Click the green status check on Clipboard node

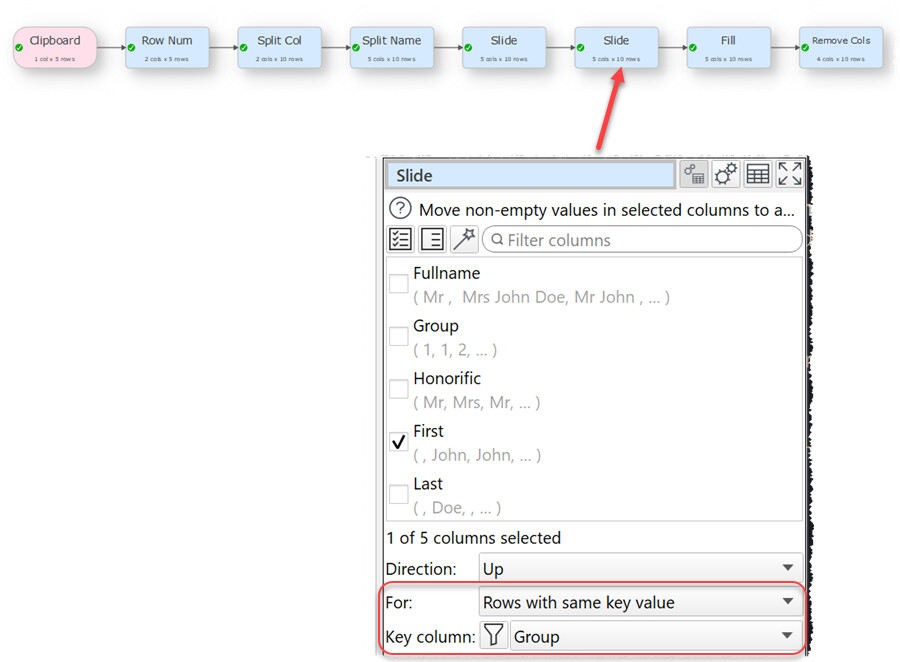pos(19,48)
